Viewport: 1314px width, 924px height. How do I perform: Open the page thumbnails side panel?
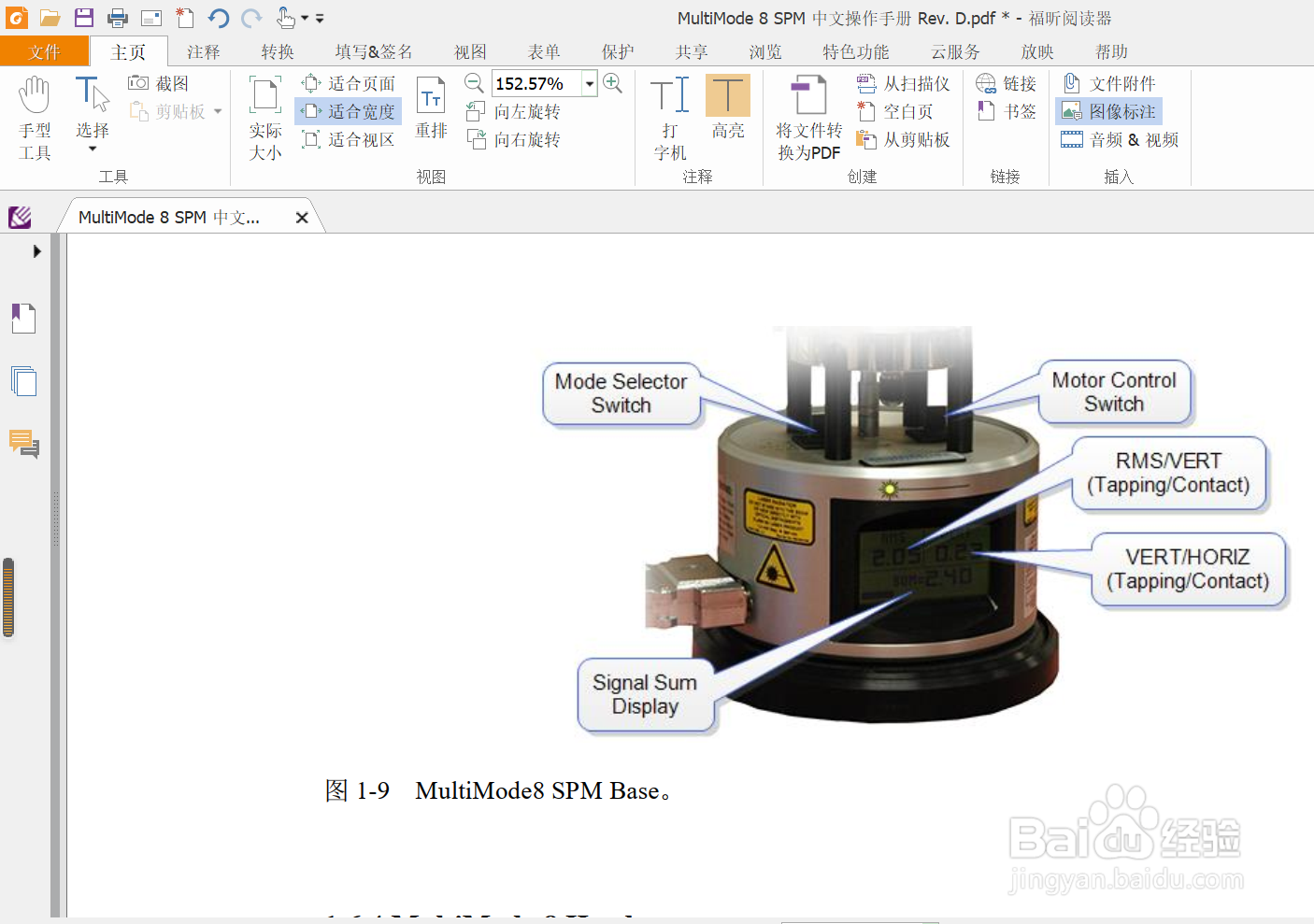23,381
